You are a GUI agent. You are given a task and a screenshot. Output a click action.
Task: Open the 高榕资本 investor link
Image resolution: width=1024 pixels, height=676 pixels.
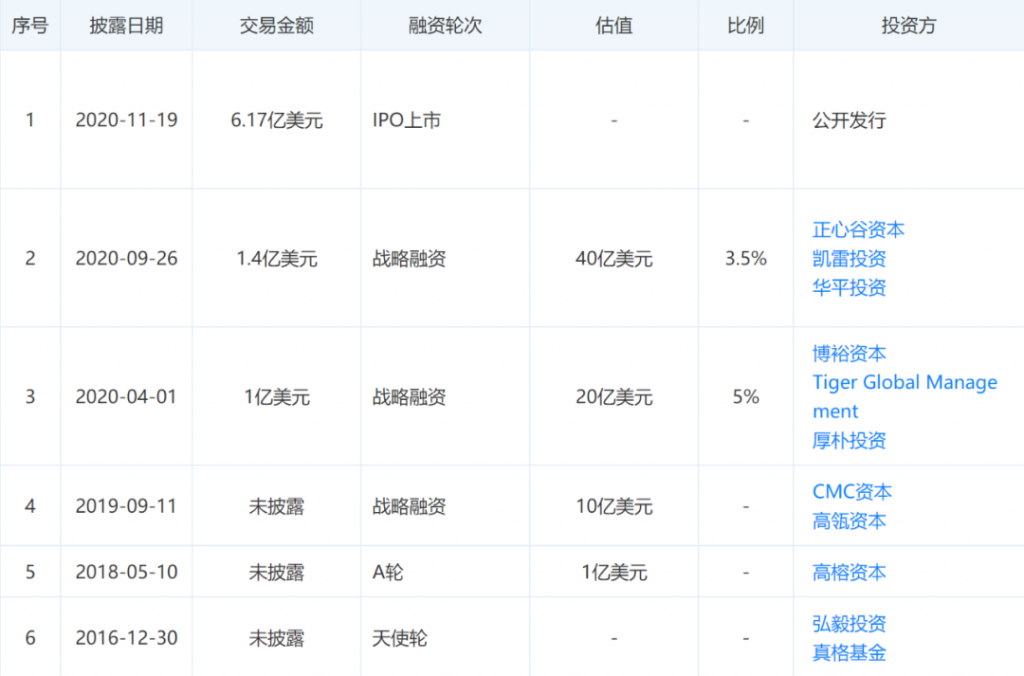pyautogui.click(x=849, y=572)
